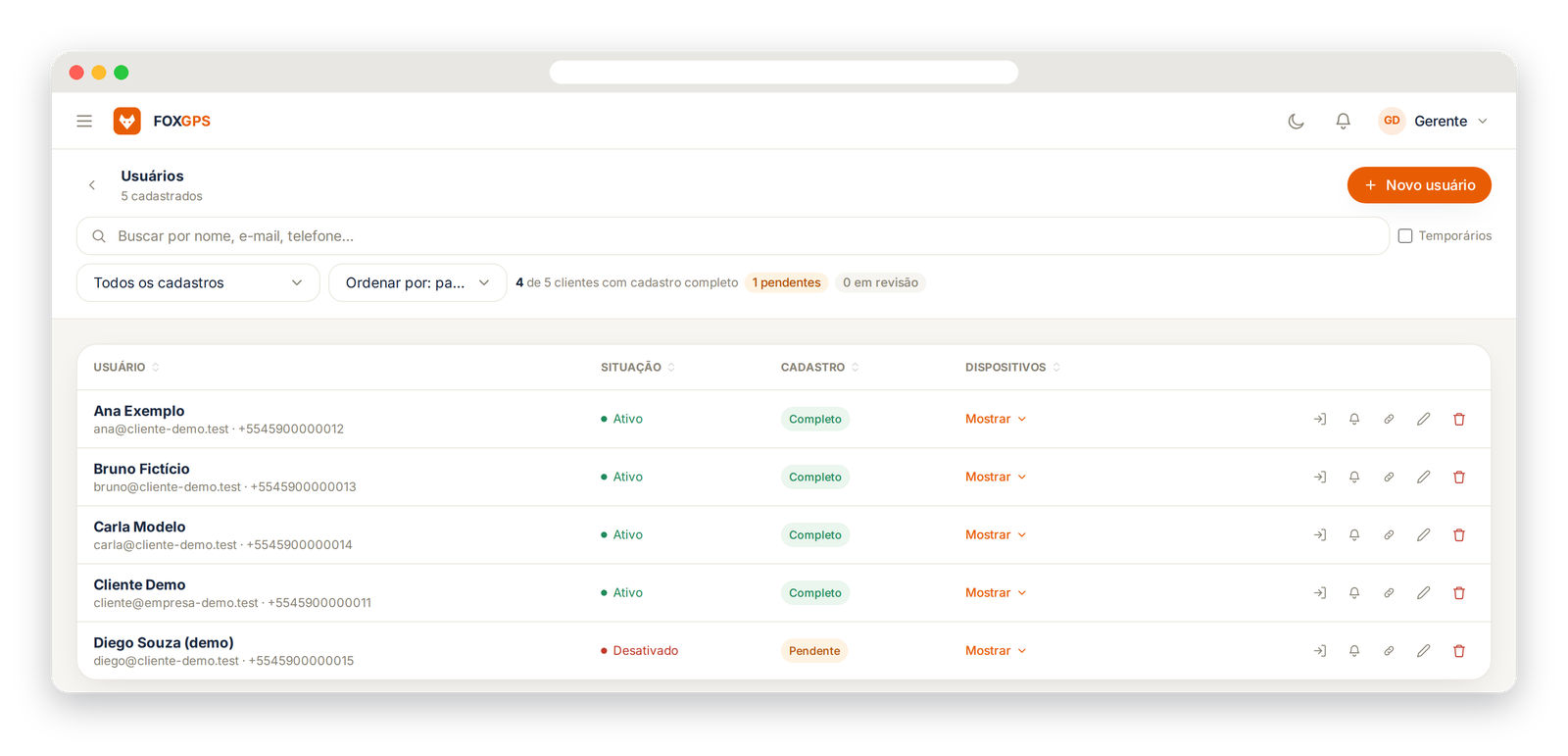Expand Mostrar devices for Cliente Demo
Screen dimensions: 1568x756
996,593
